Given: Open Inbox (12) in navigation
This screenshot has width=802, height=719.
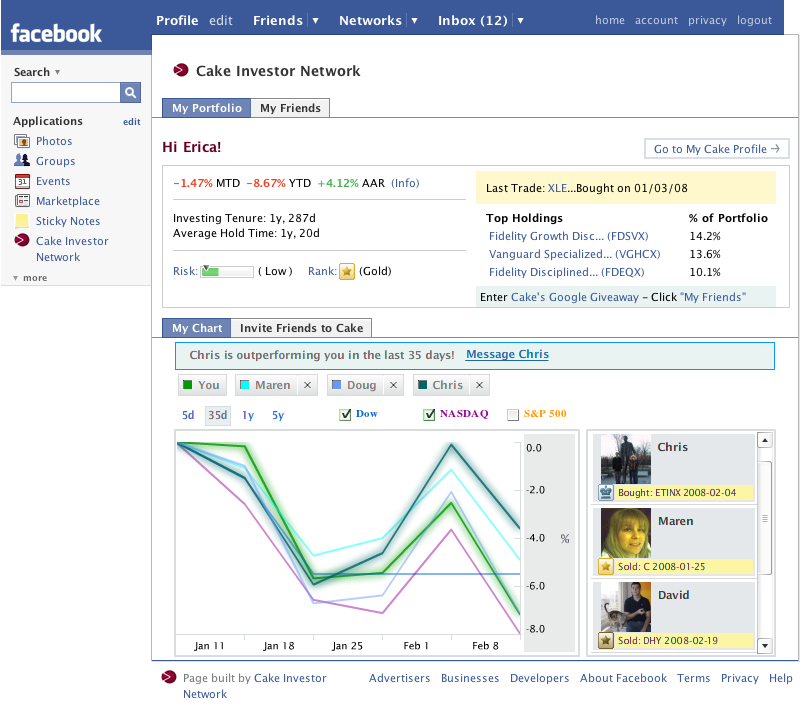Looking at the screenshot, I should coord(473,20).
